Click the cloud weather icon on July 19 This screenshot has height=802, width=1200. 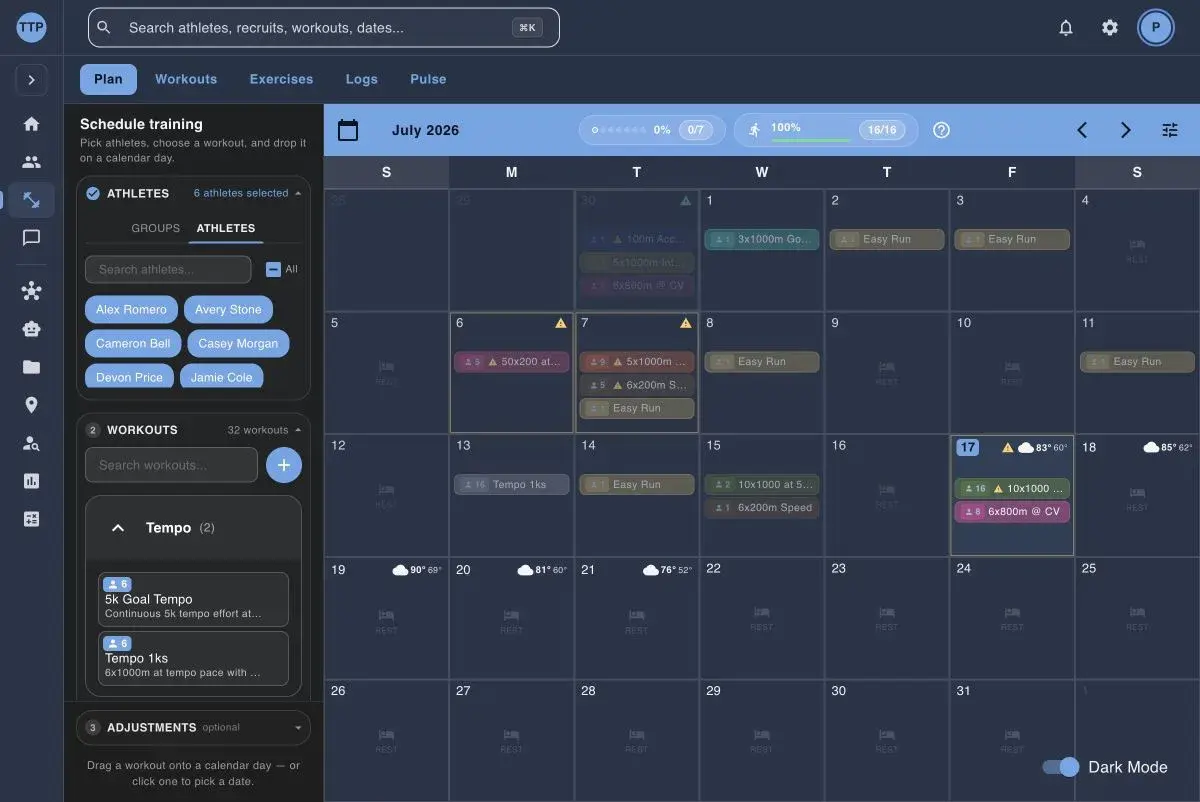(400, 570)
